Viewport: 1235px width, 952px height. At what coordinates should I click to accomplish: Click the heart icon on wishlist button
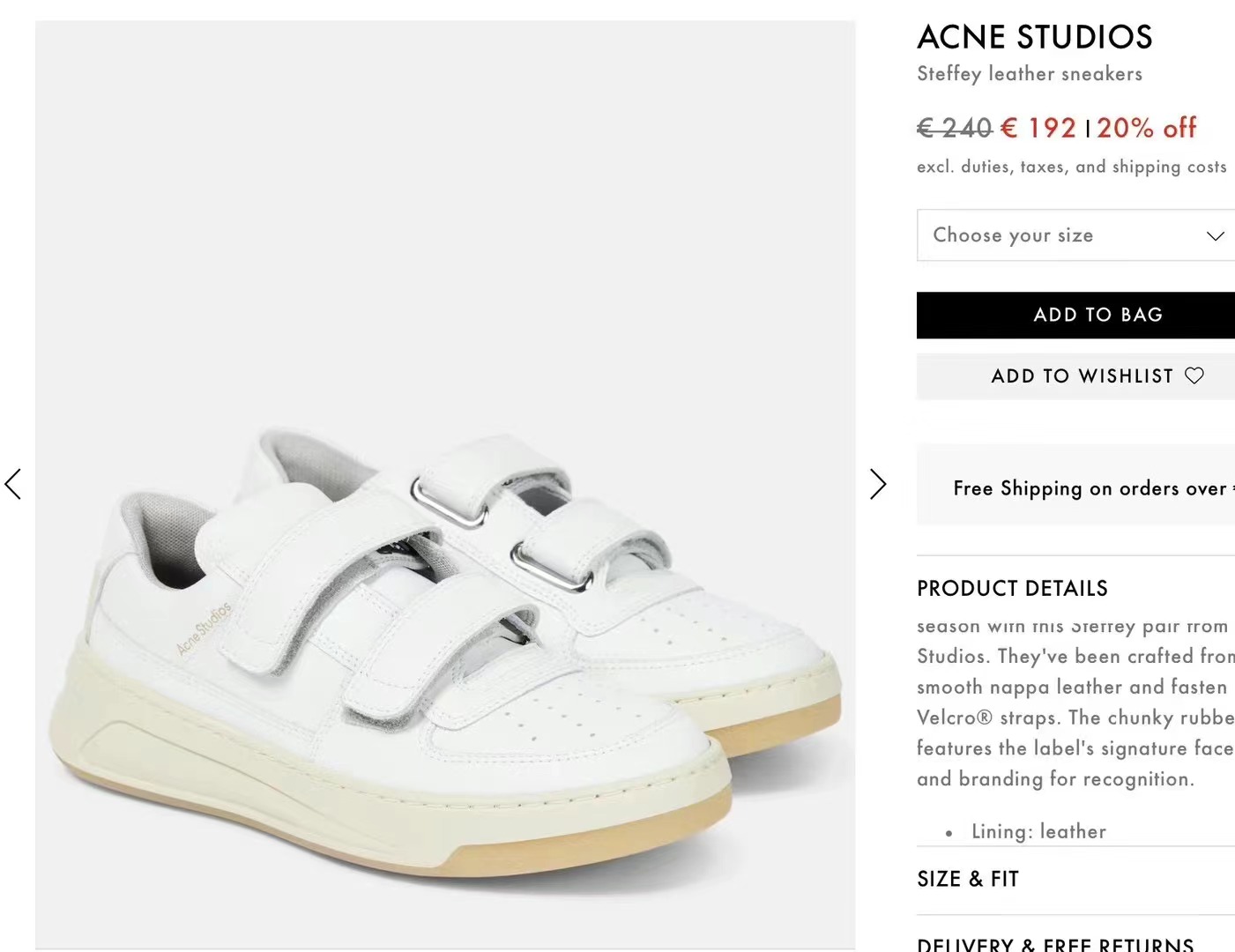pyautogui.click(x=1194, y=376)
